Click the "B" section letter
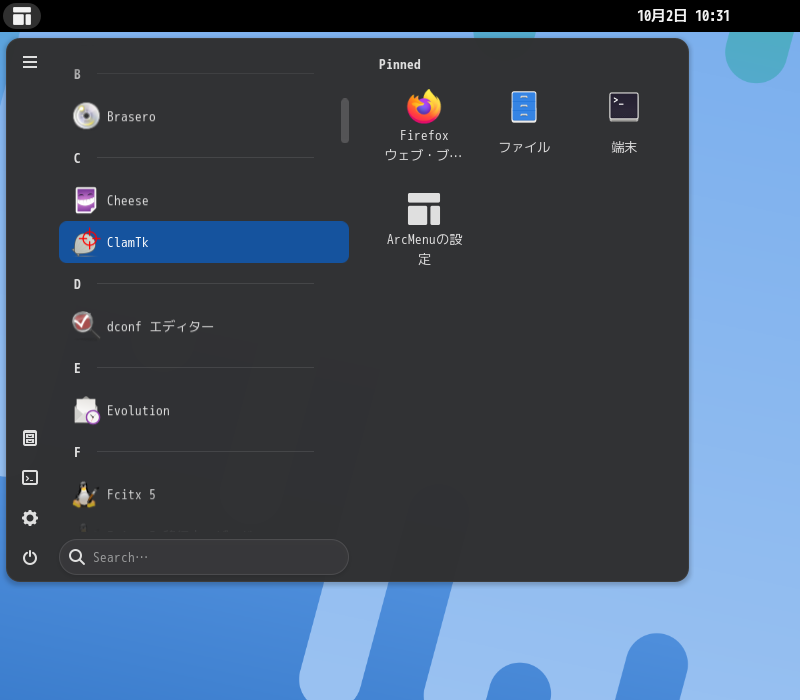Screen dimensions: 800x700 pos(77,74)
